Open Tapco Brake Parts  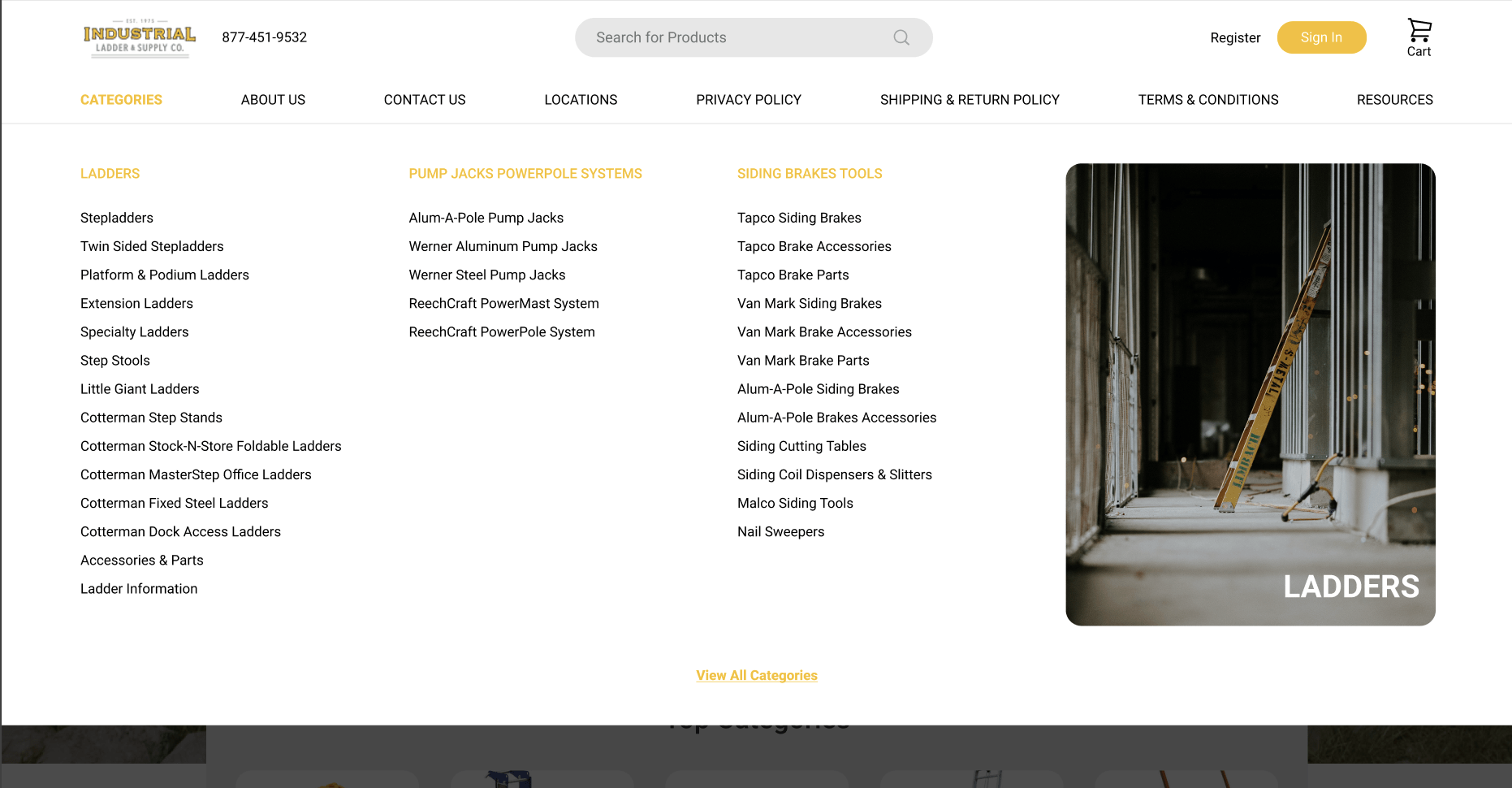(x=793, y=275)
